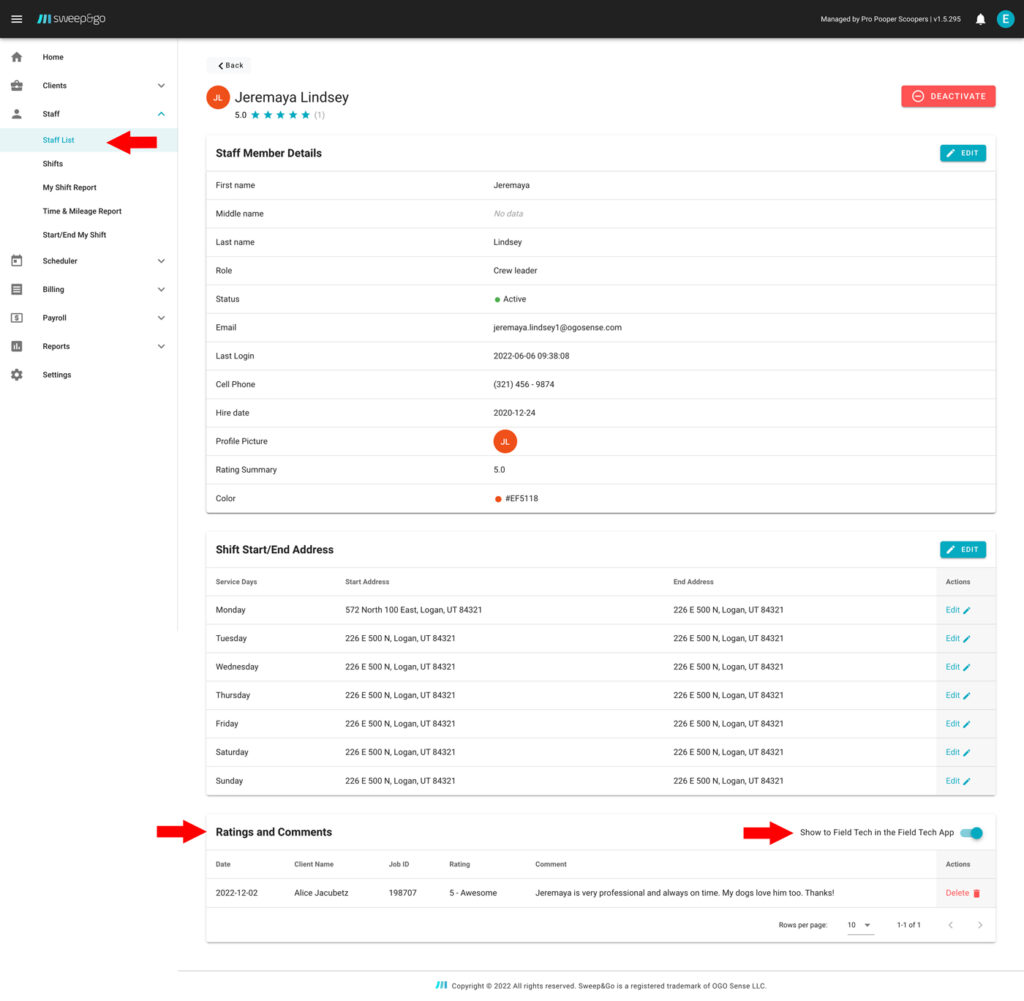Click the red Deactivate button
This screenshot has width=1024, height=1001.
[948, 96]
